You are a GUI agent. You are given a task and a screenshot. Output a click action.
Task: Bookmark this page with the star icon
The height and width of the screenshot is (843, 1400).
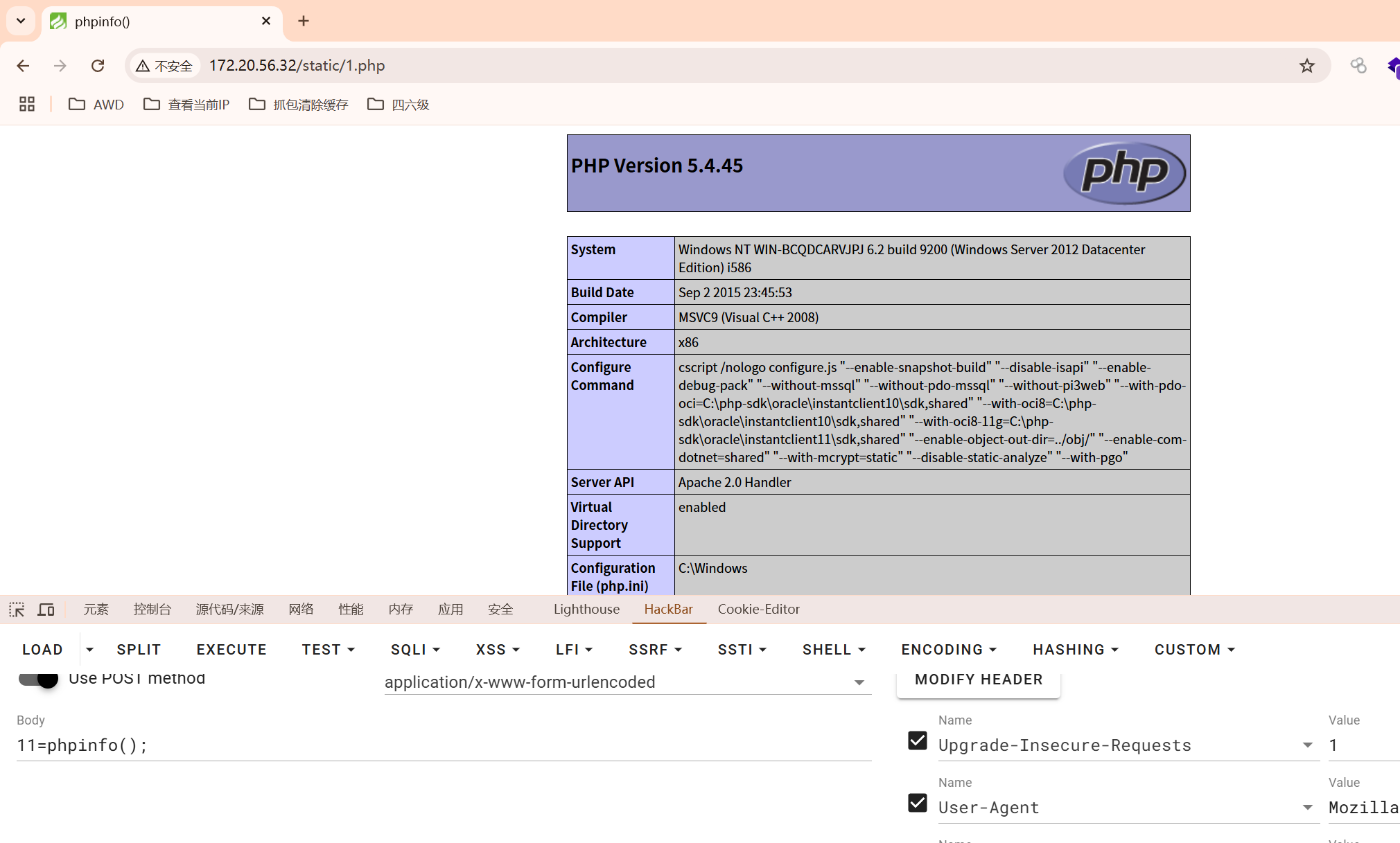[1306, 66]
